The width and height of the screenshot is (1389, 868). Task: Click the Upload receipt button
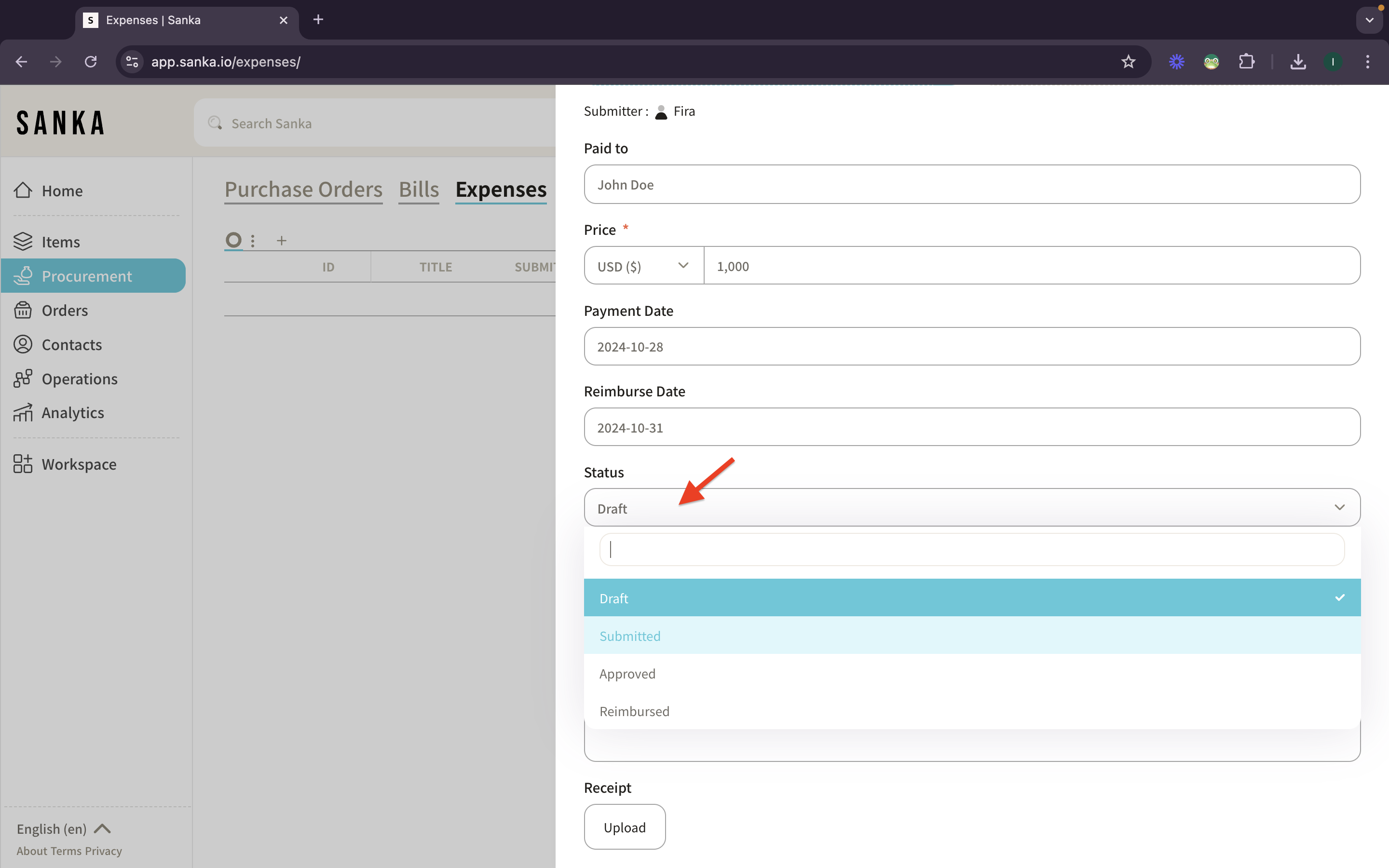point(625,827)
